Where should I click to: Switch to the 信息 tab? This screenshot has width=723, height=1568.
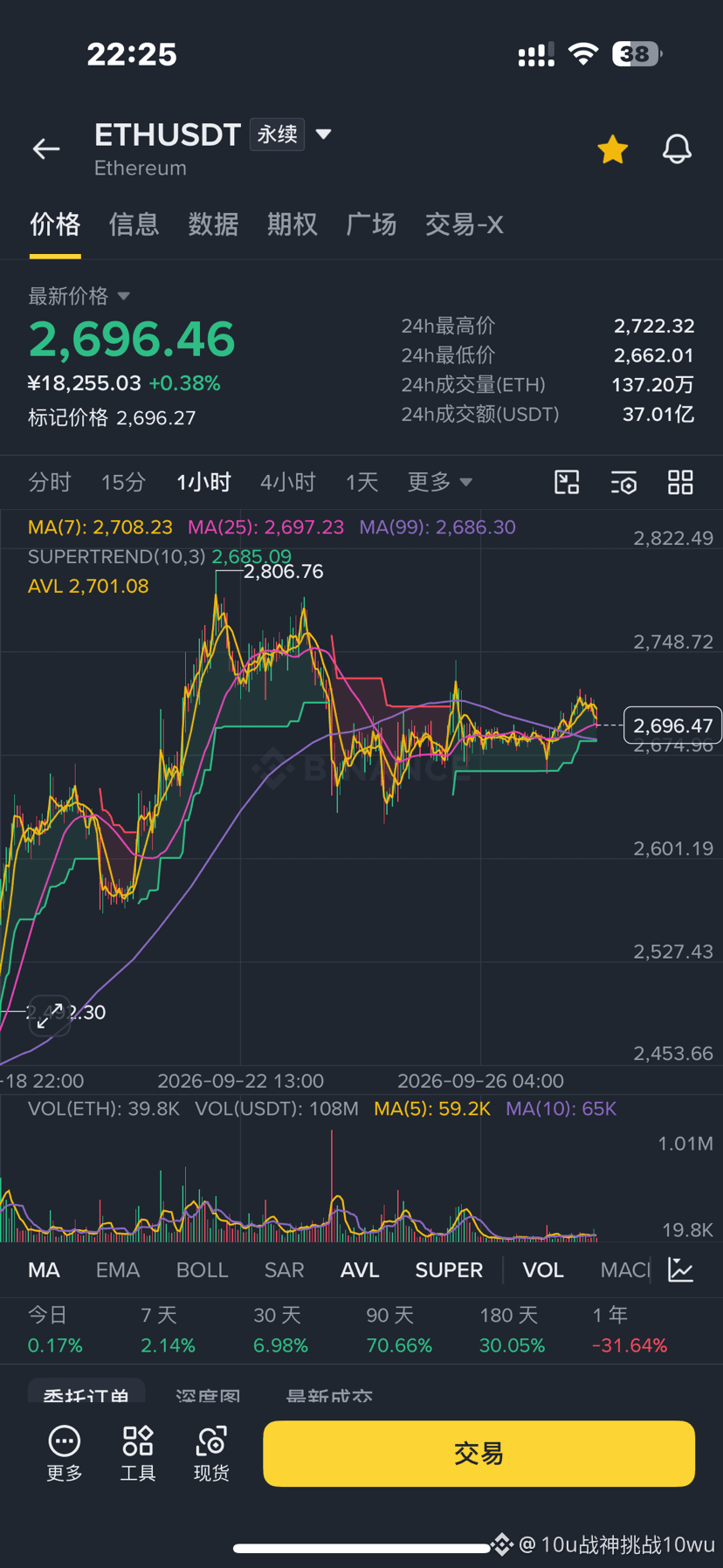click(x=134, y=224)
